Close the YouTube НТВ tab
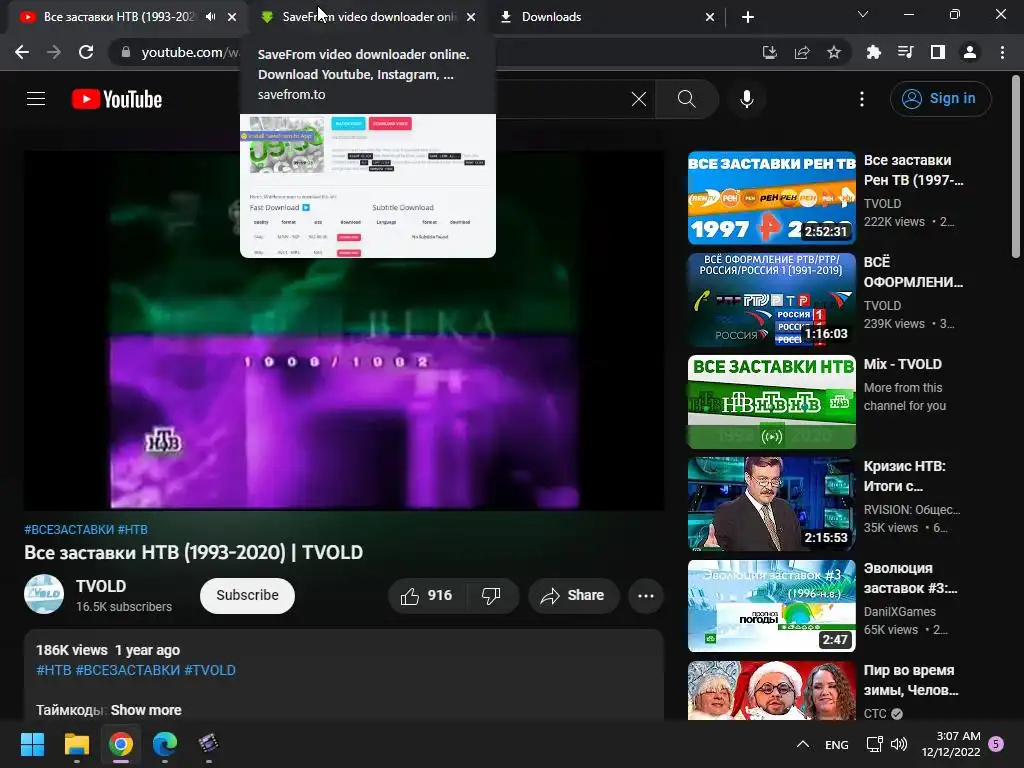This screenshot has height=768, width=1024. 232,17
